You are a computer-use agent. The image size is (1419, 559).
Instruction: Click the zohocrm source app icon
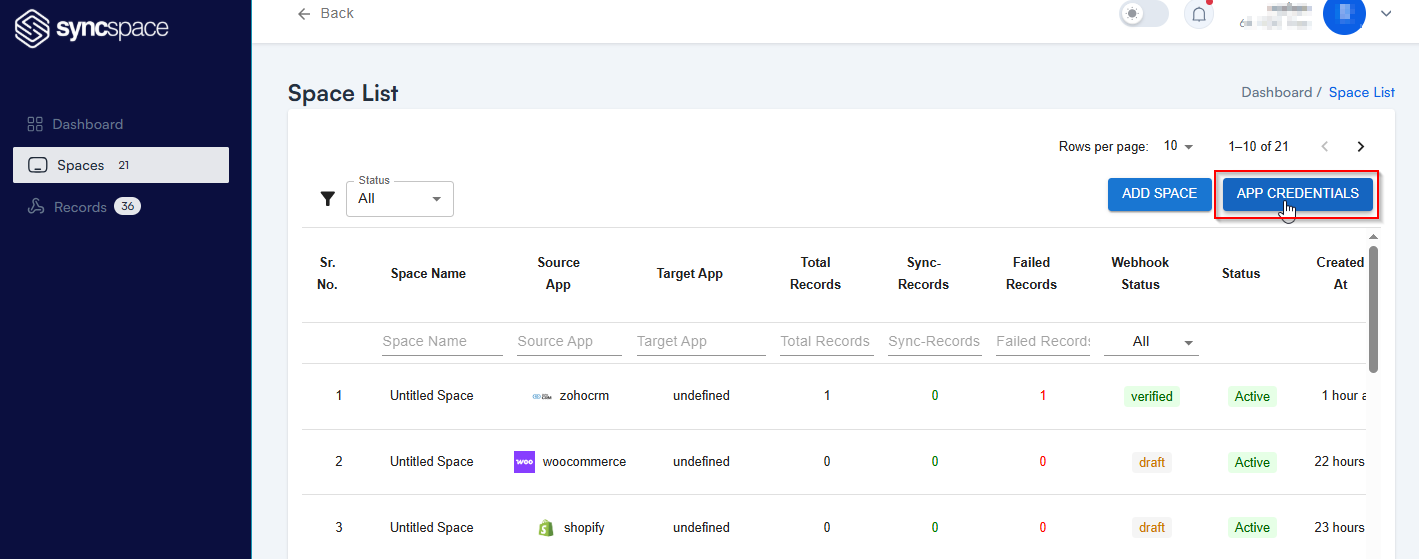(x=542, y=396)
